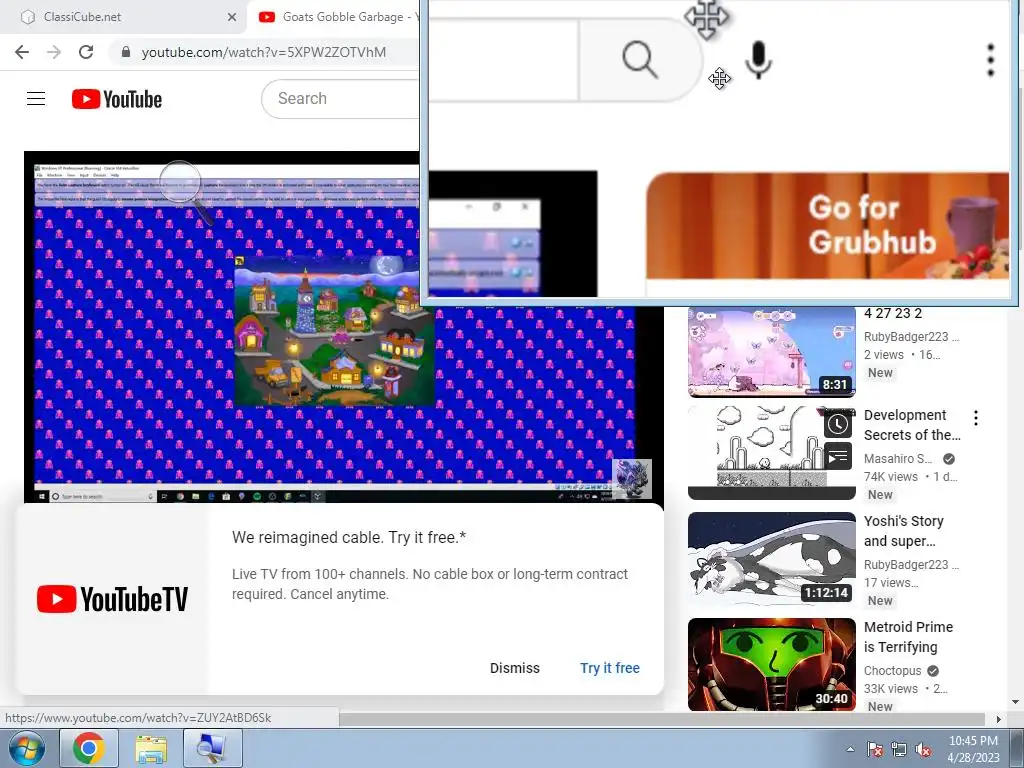Click network tray icon
1024x768 pixels.
899,749
